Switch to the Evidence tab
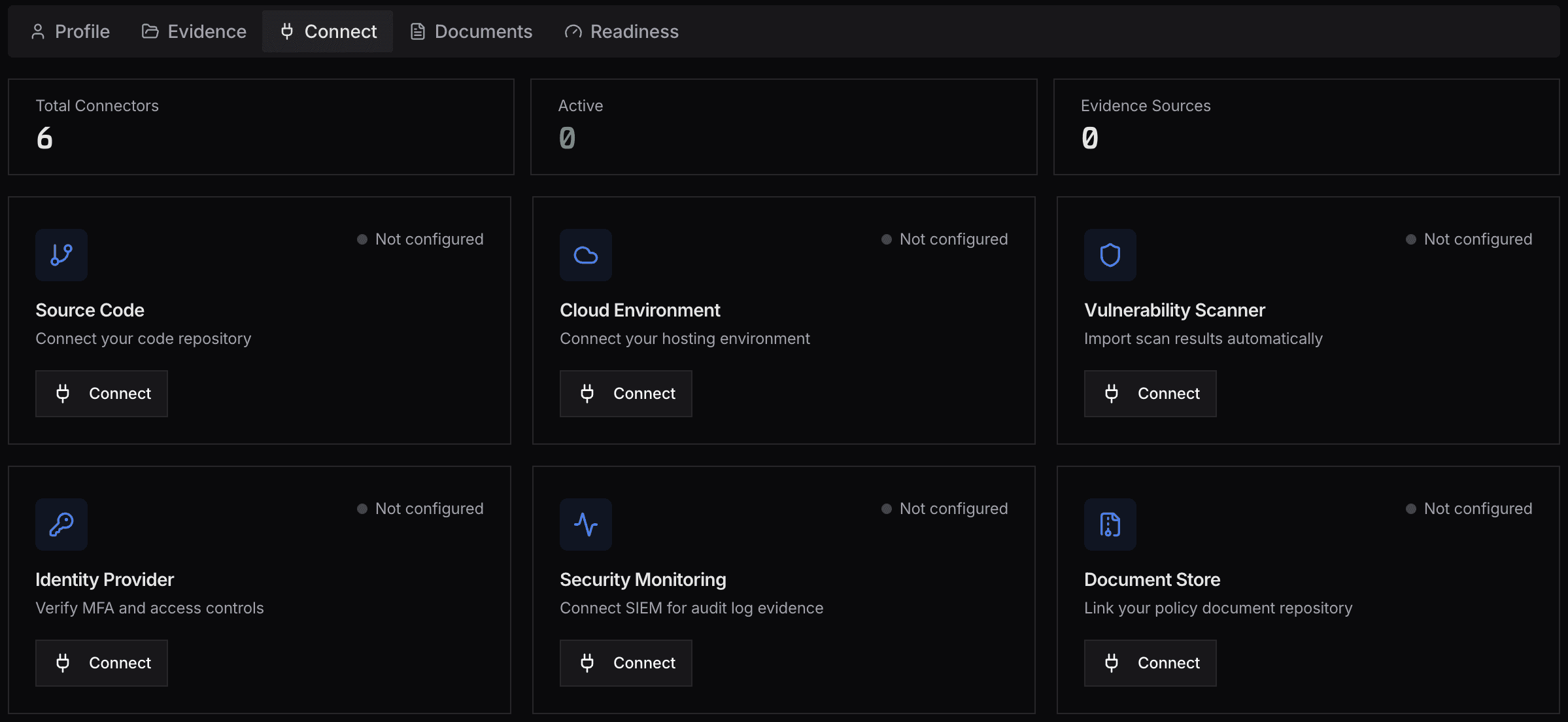This screenshot has height=722, width=1568. 194,31
